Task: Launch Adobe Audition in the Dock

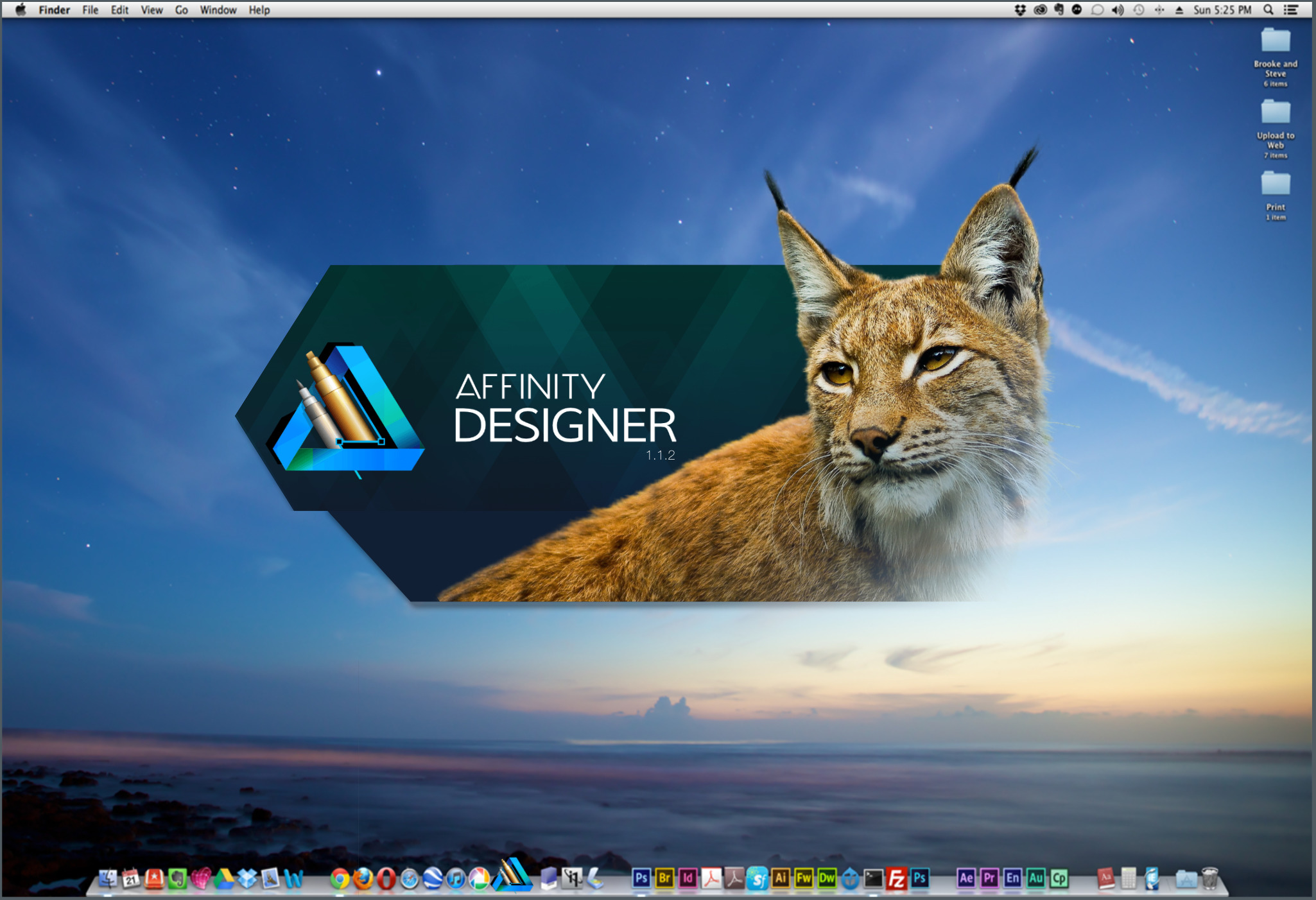Action: [x=1037, y=878]
